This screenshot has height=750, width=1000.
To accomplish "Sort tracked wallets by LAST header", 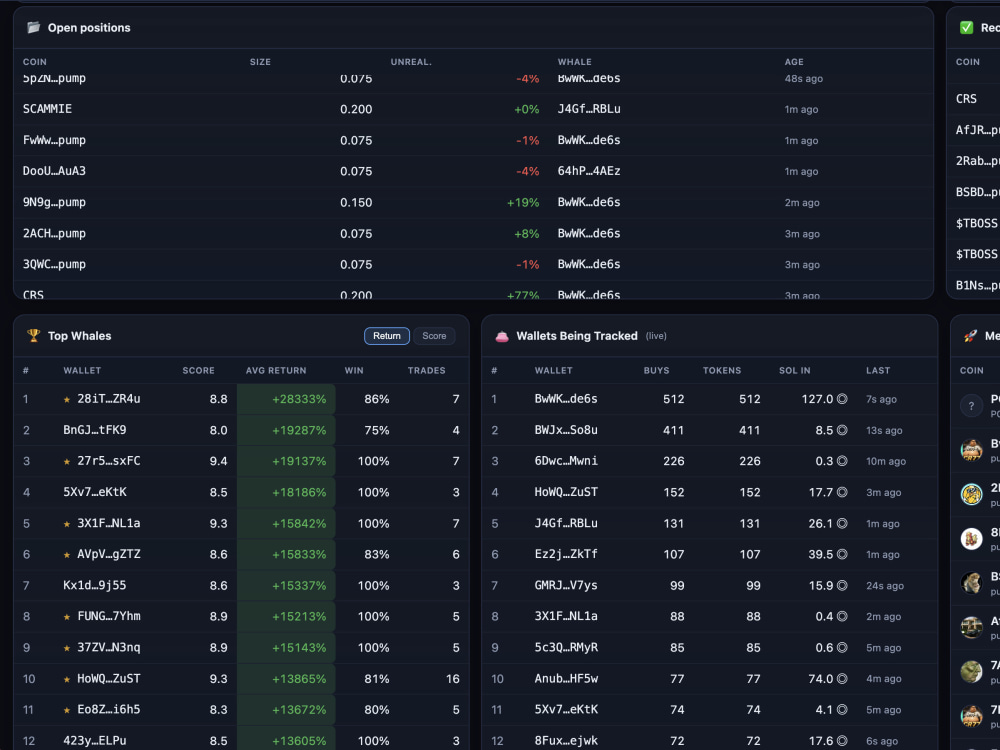I will pos(878,371).
